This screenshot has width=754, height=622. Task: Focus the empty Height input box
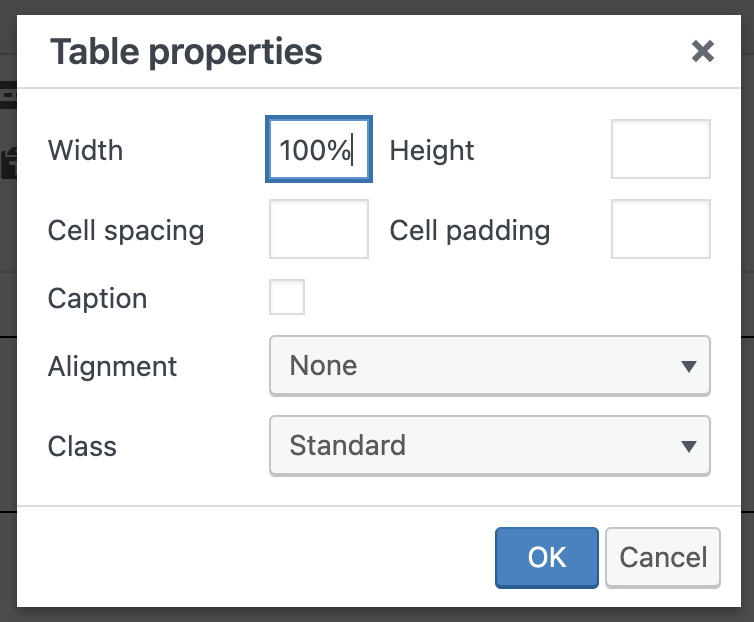point(660,150)
